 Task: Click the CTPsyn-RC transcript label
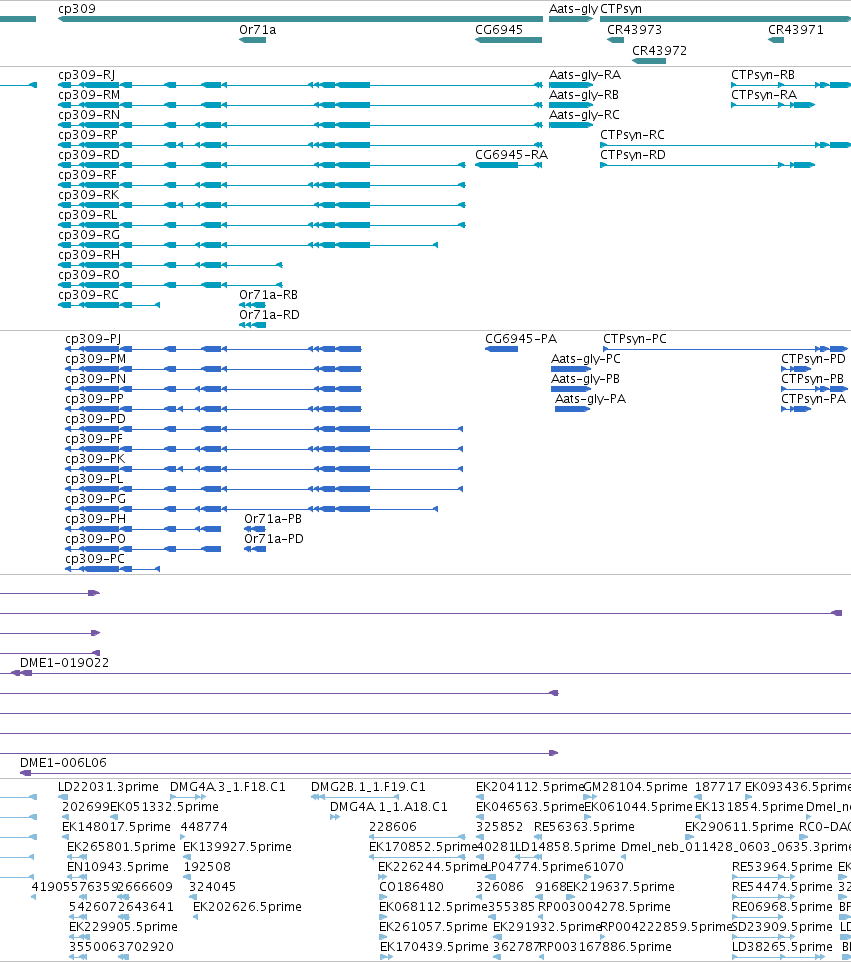click(632, 135)
